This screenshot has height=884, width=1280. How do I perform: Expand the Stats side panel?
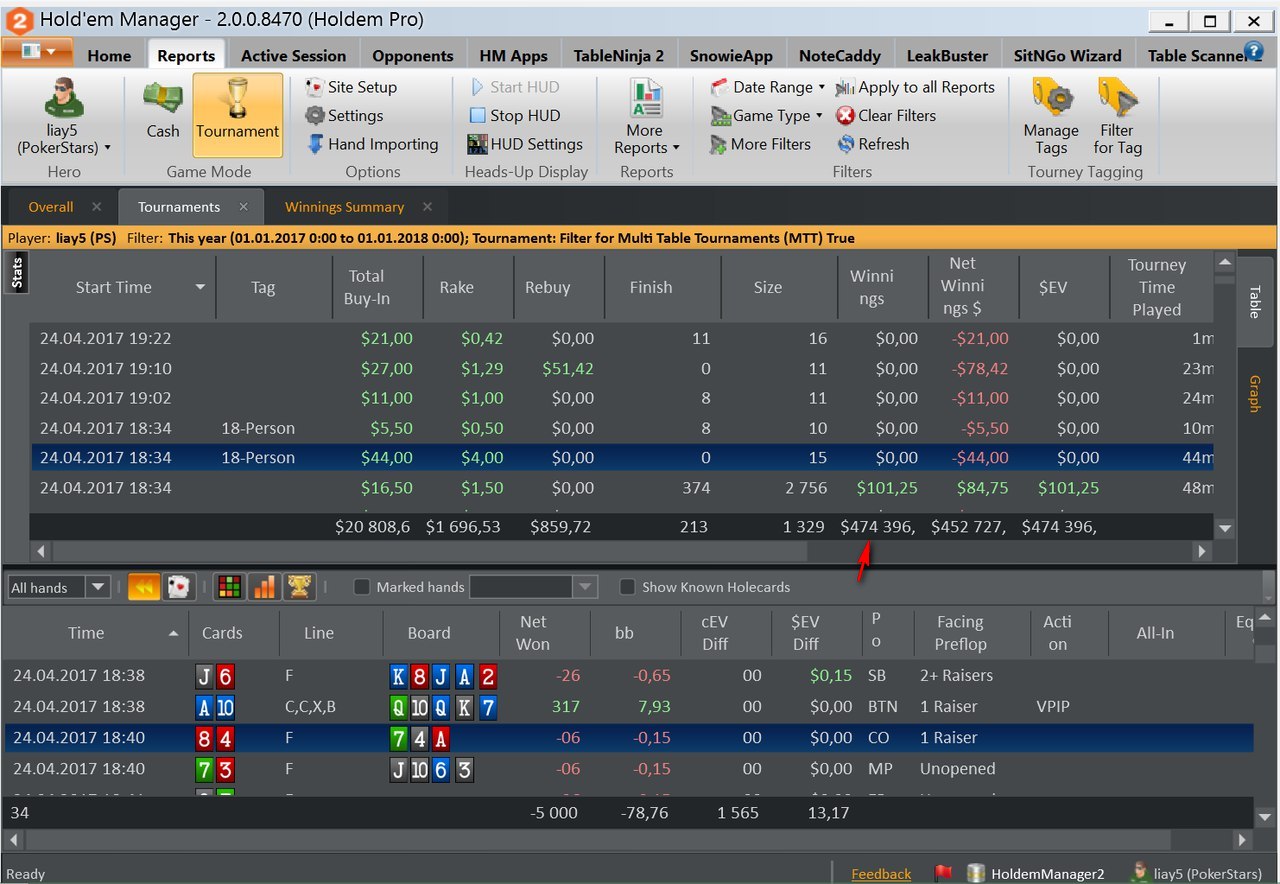[x=16, y=272]
